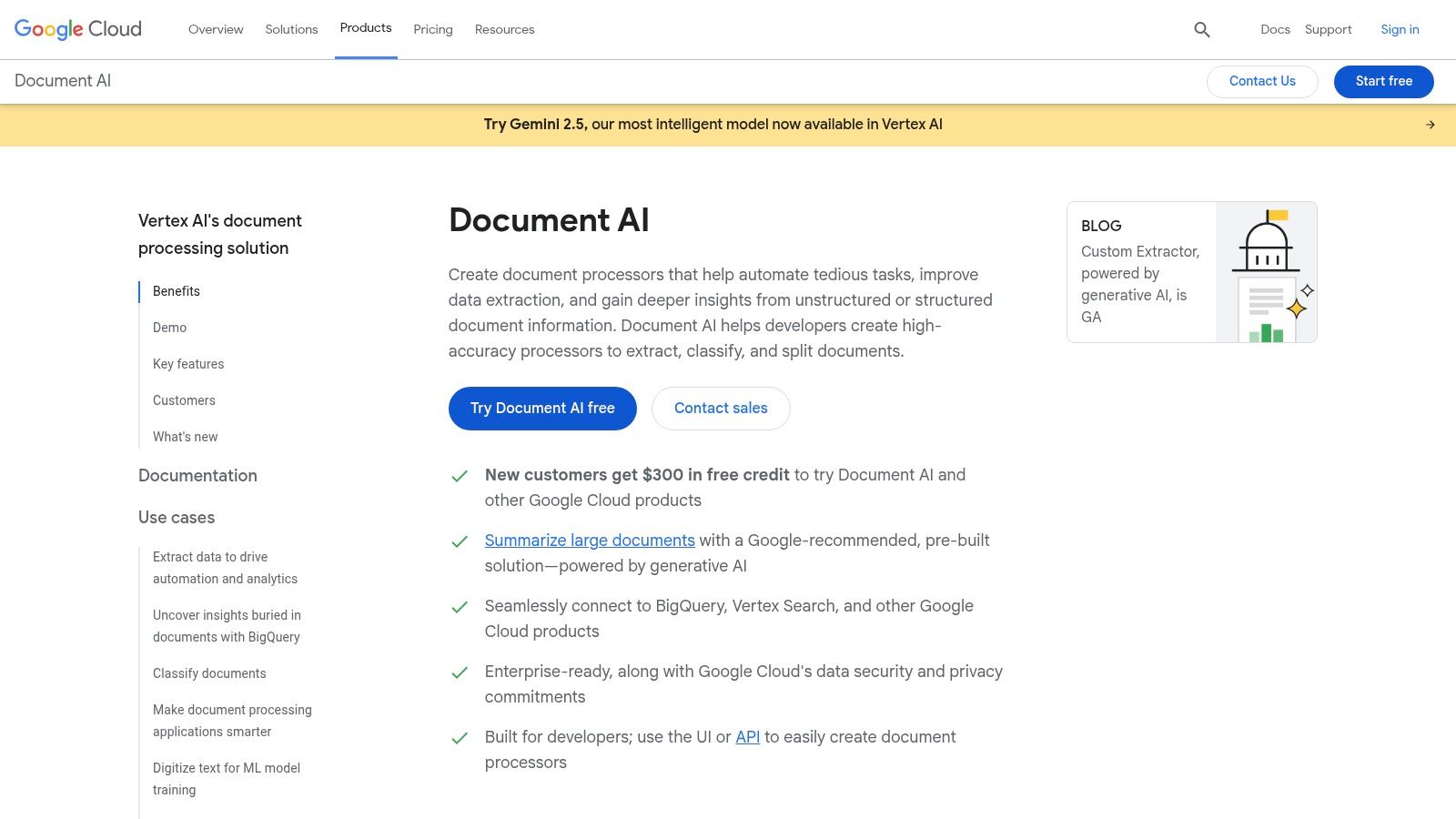The image size is (1456, 819).
Task: Open the Overview navigation dropdown
Action: pos(215,29)
